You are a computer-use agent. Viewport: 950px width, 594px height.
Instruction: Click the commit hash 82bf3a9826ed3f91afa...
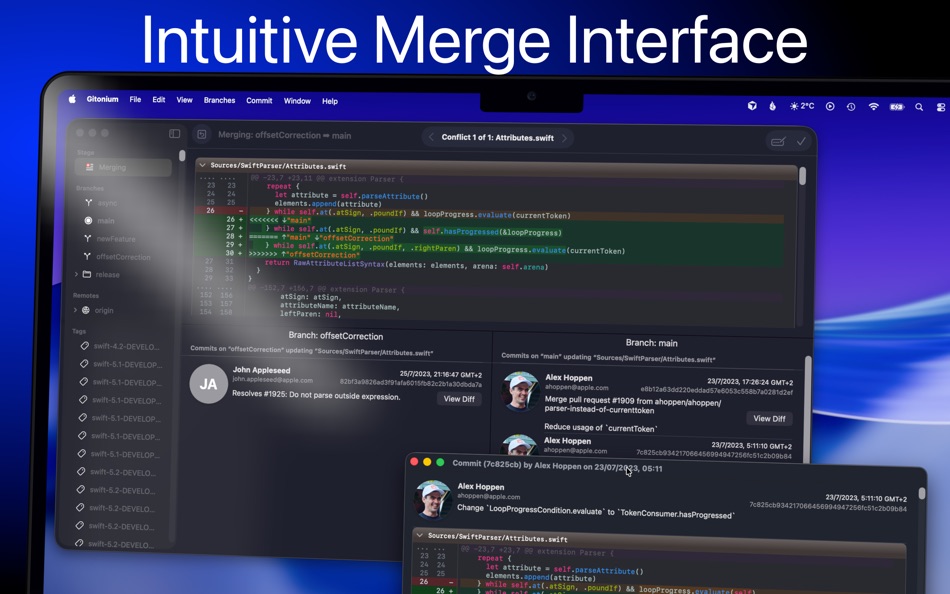tap(410, 383)
